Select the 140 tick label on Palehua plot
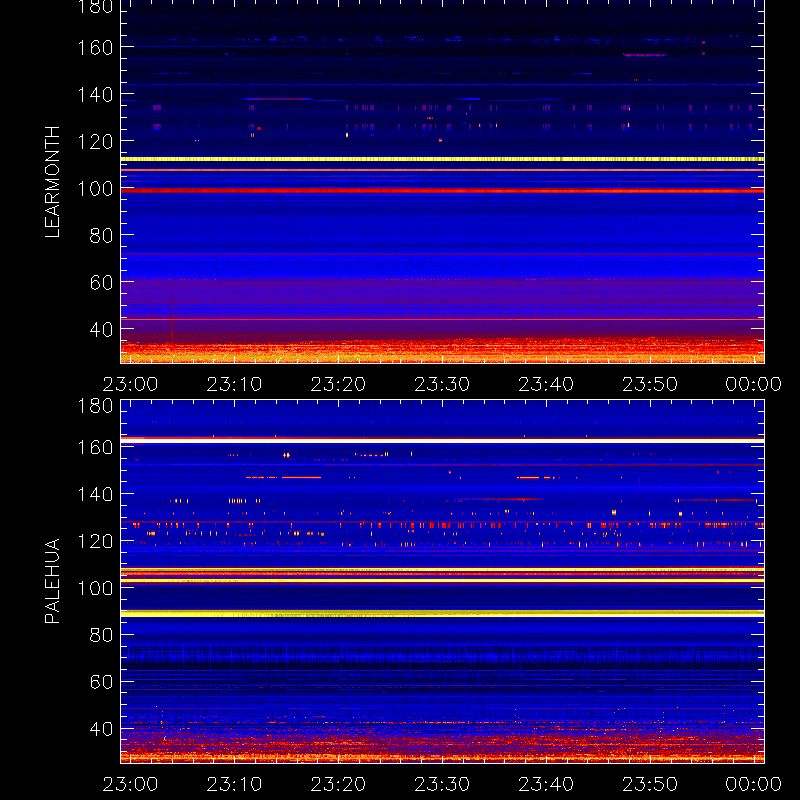The height and width of the screenshot is (800, 800). pos(95,494)
